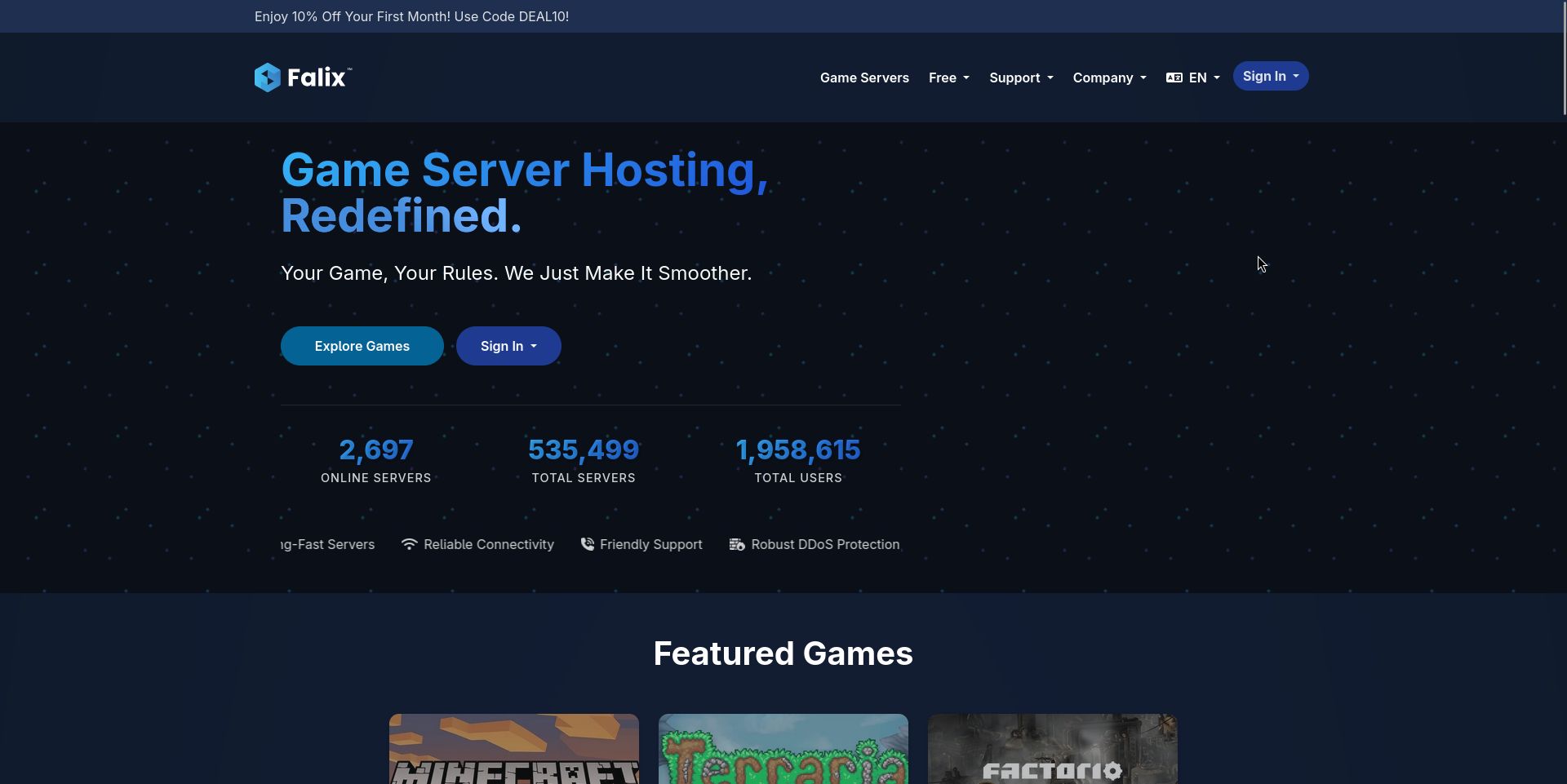Click the DEAL10 promo banner text
This screenshot has width=1567, height=784.
pos(411,16)
